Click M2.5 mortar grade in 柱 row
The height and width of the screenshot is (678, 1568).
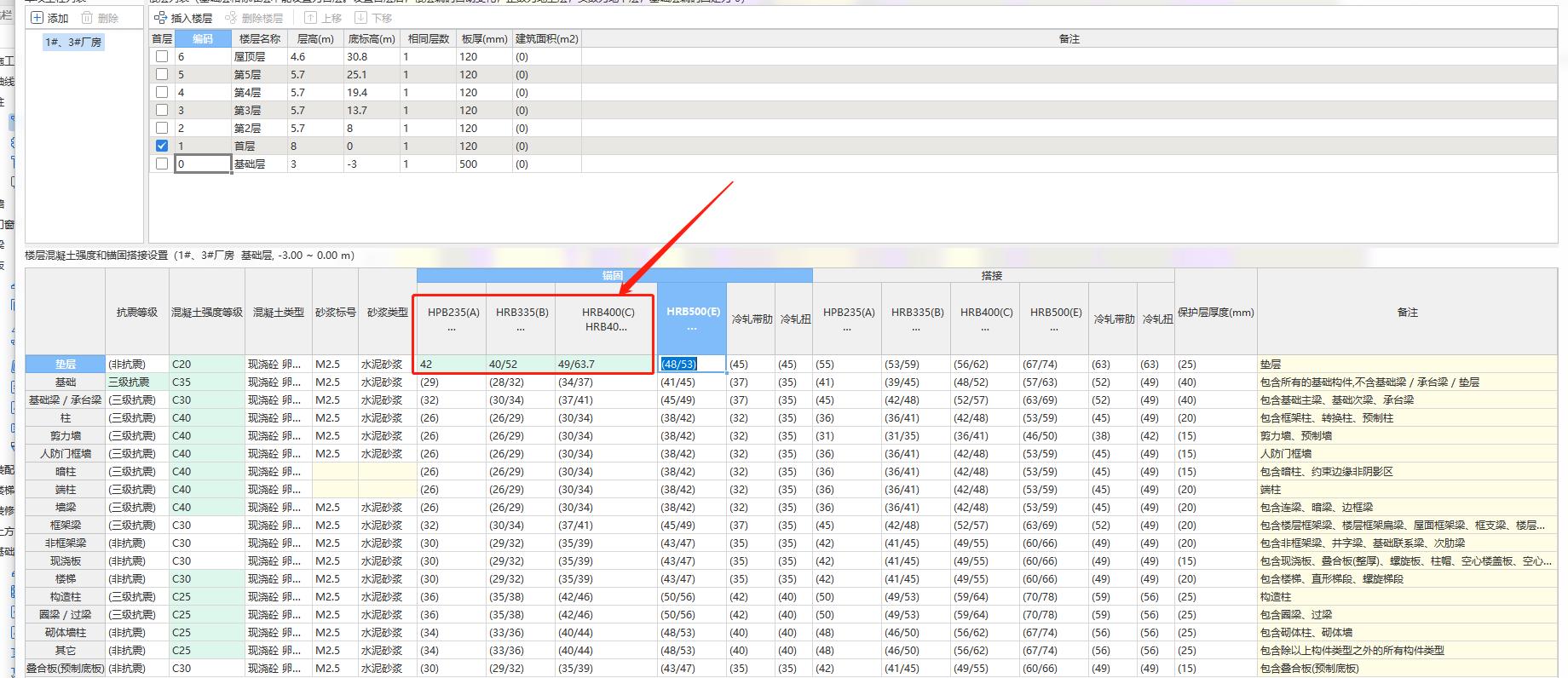point(336,417)
